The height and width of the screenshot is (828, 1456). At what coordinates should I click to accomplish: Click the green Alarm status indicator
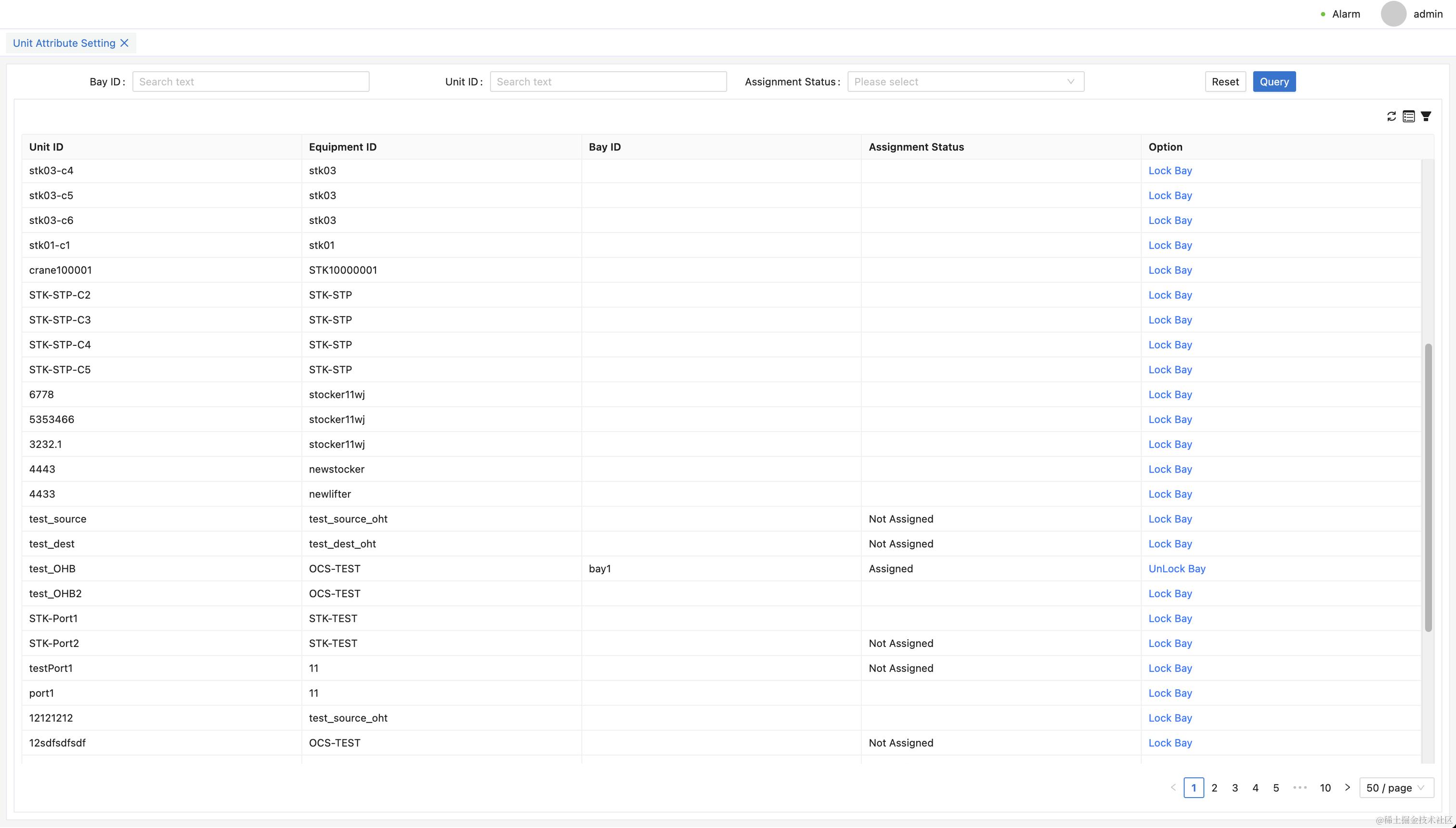[x=1323, y=14]
